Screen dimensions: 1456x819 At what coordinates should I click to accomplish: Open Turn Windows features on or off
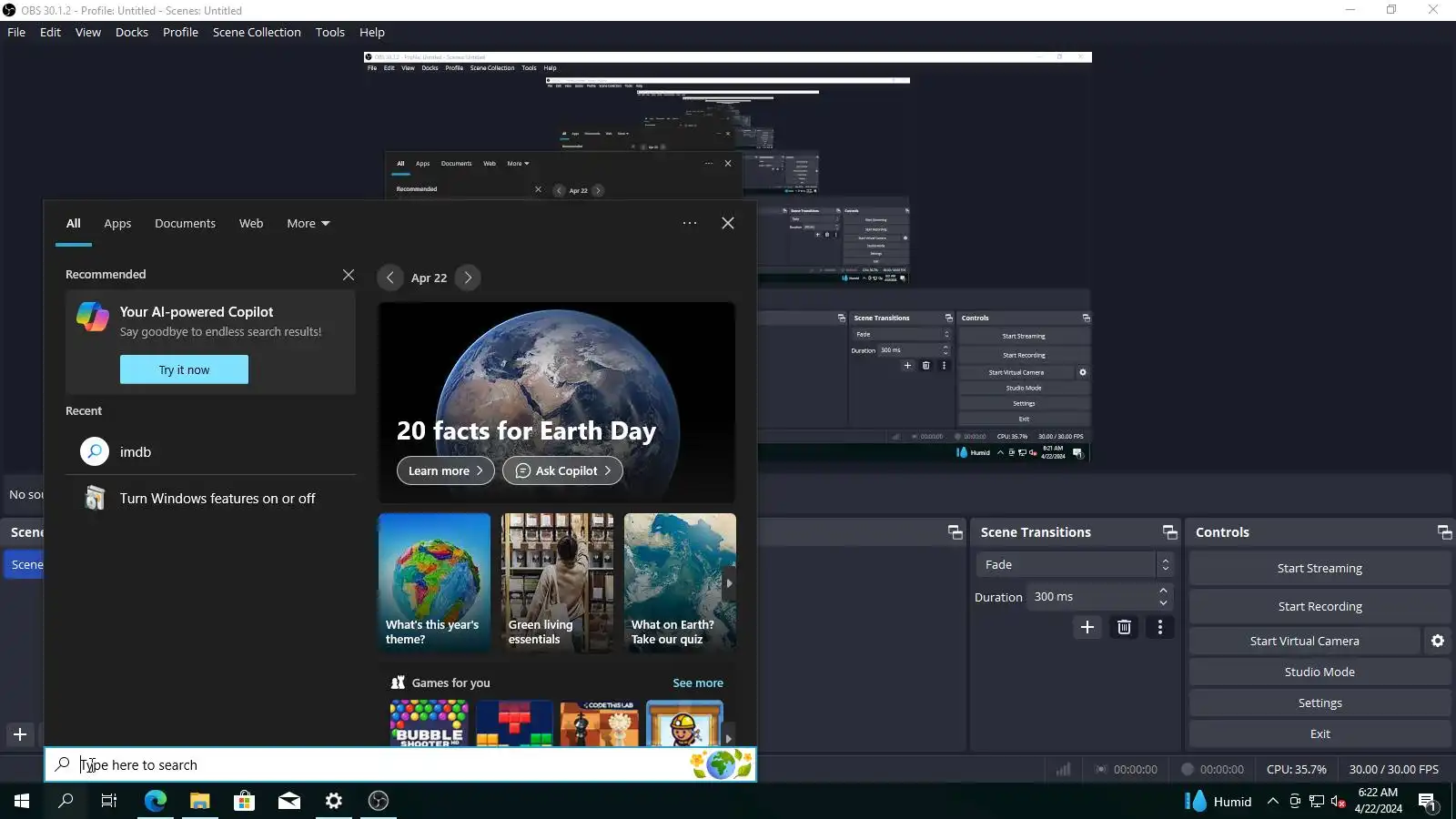tap(210, 499)
